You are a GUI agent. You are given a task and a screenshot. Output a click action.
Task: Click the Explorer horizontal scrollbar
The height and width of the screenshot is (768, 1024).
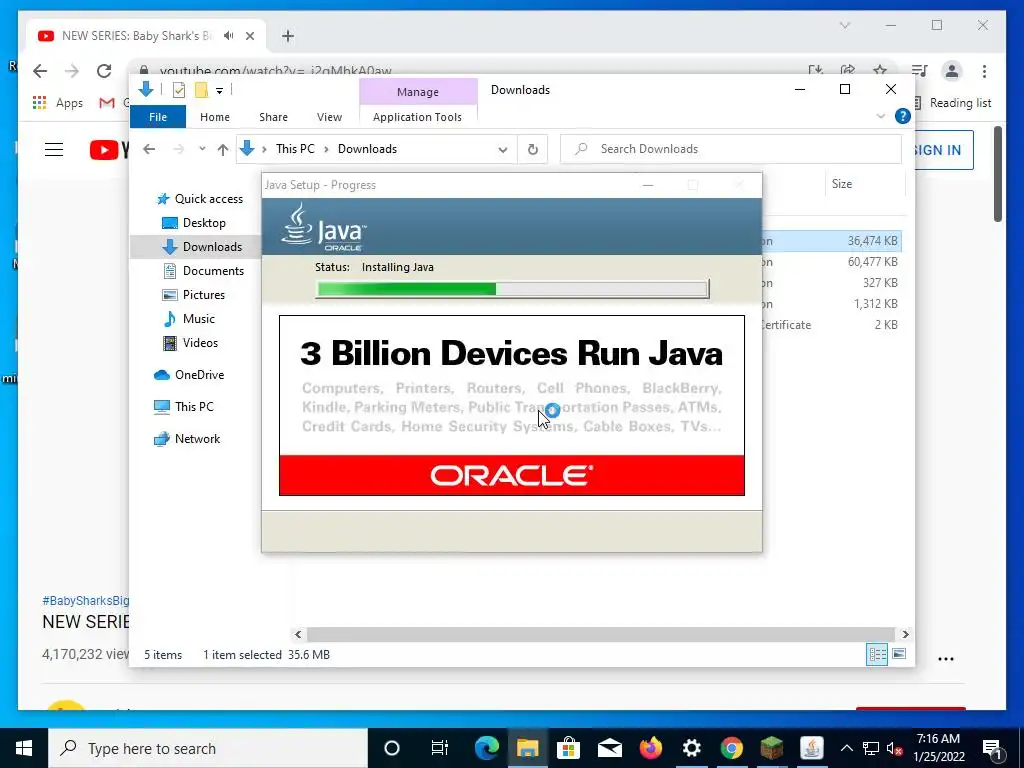(x=600, y=634)
